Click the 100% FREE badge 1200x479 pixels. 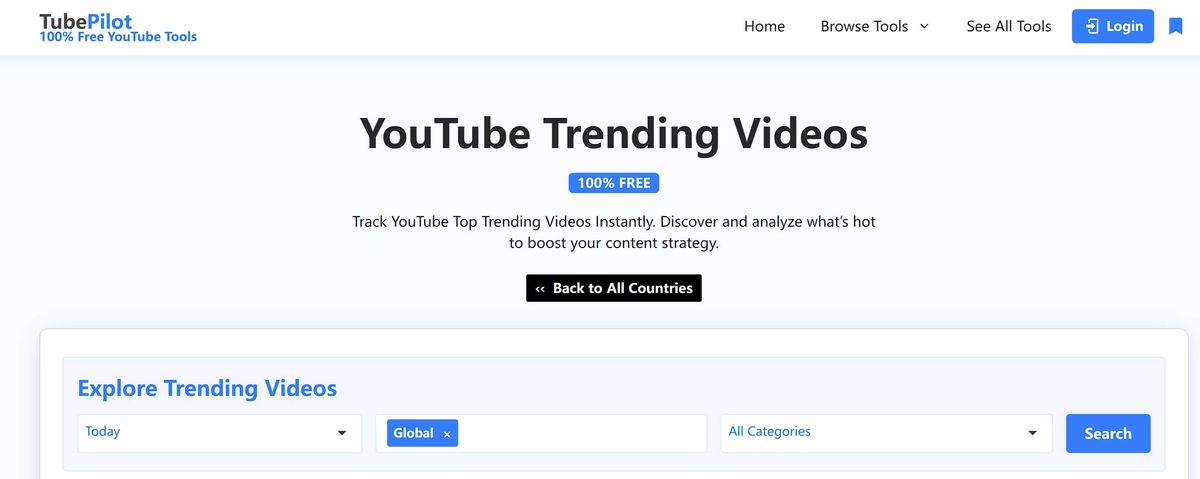(614, 183)
